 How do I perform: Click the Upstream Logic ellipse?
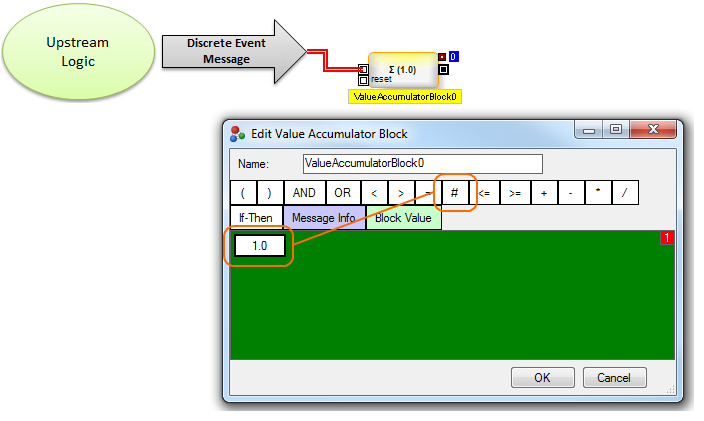(78, 52)
